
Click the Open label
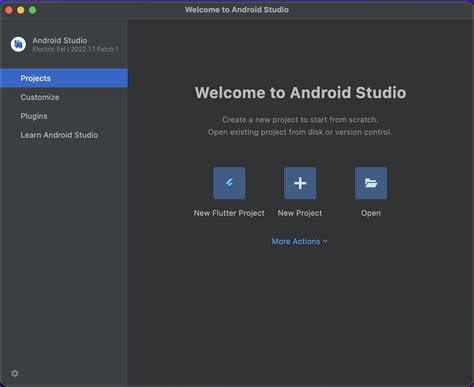[x=371, y=213]
